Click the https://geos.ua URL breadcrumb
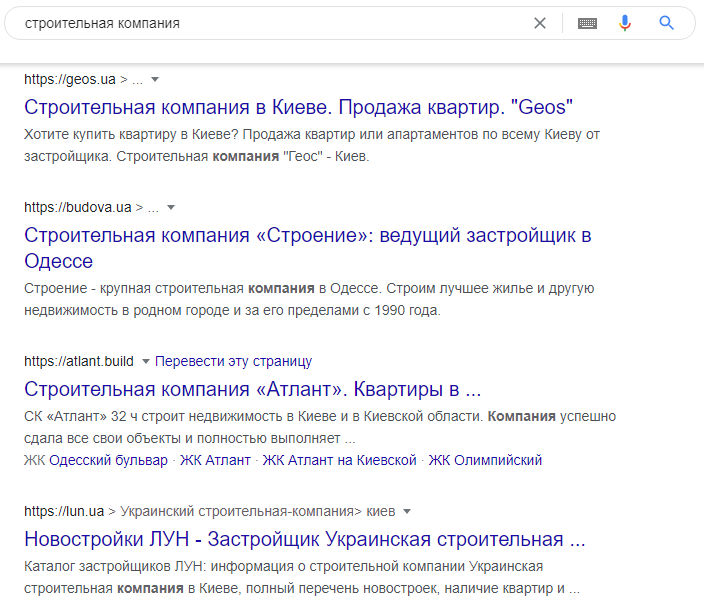 [x=70, y=79]
